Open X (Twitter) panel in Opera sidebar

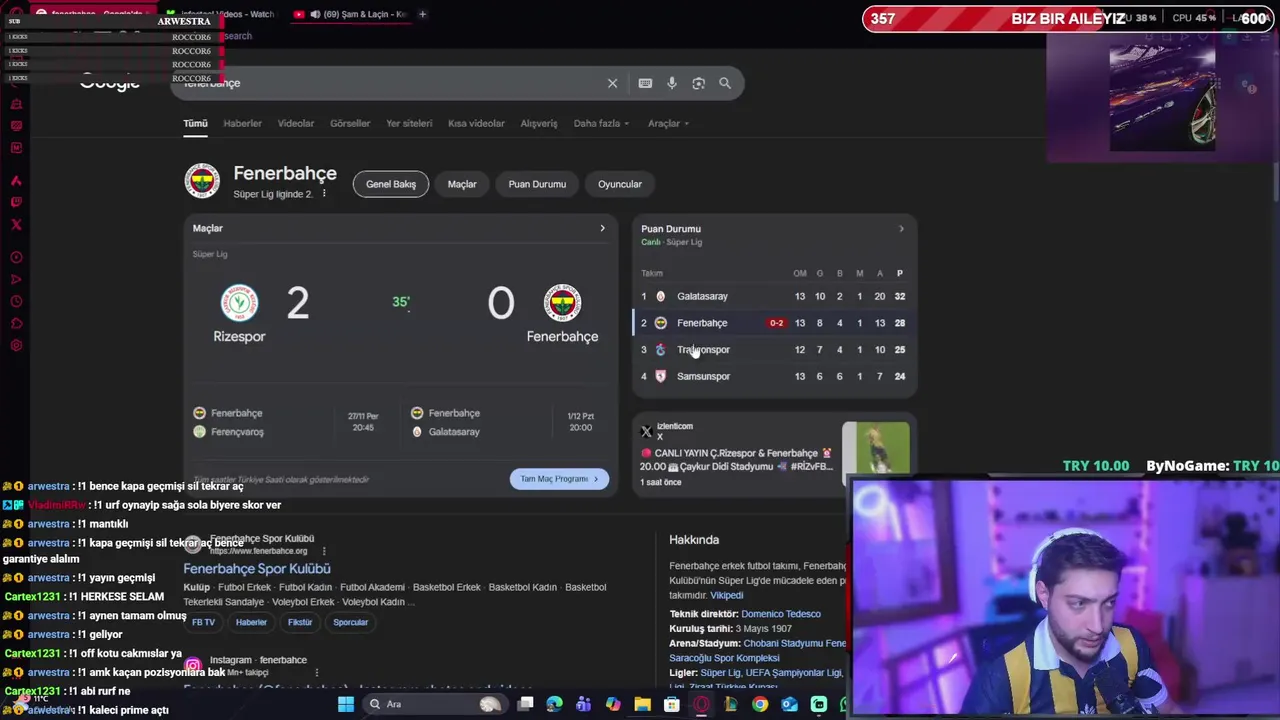[16, 224]
